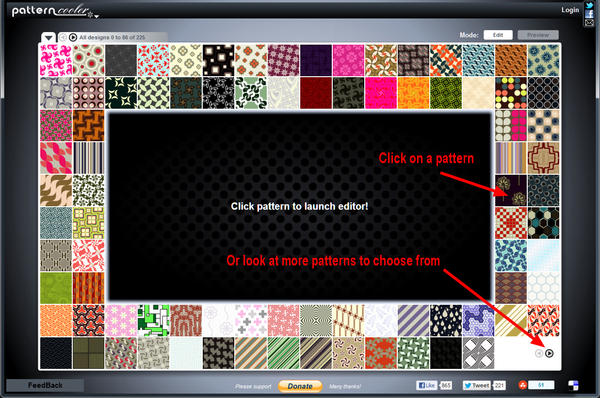Open dropdown arrow beside the Patterncooler logo
The image size is (600, 398).
click(x=97, y=16)
